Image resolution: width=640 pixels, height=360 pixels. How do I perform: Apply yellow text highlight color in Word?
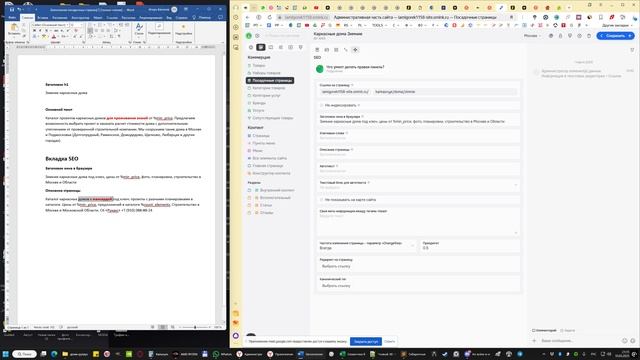(44, 37)
